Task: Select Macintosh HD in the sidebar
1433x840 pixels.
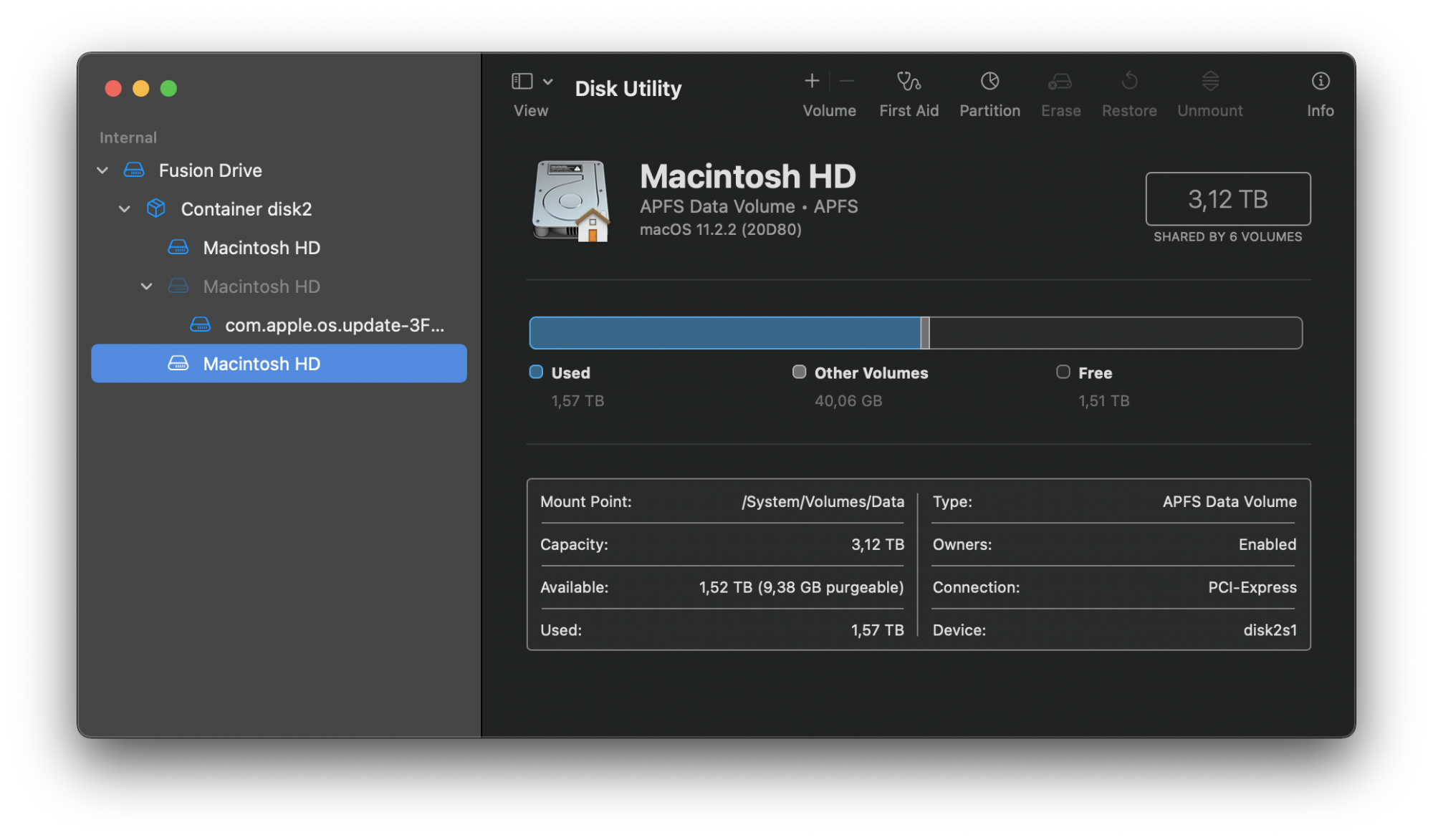Action: click(x=262, y=362)
